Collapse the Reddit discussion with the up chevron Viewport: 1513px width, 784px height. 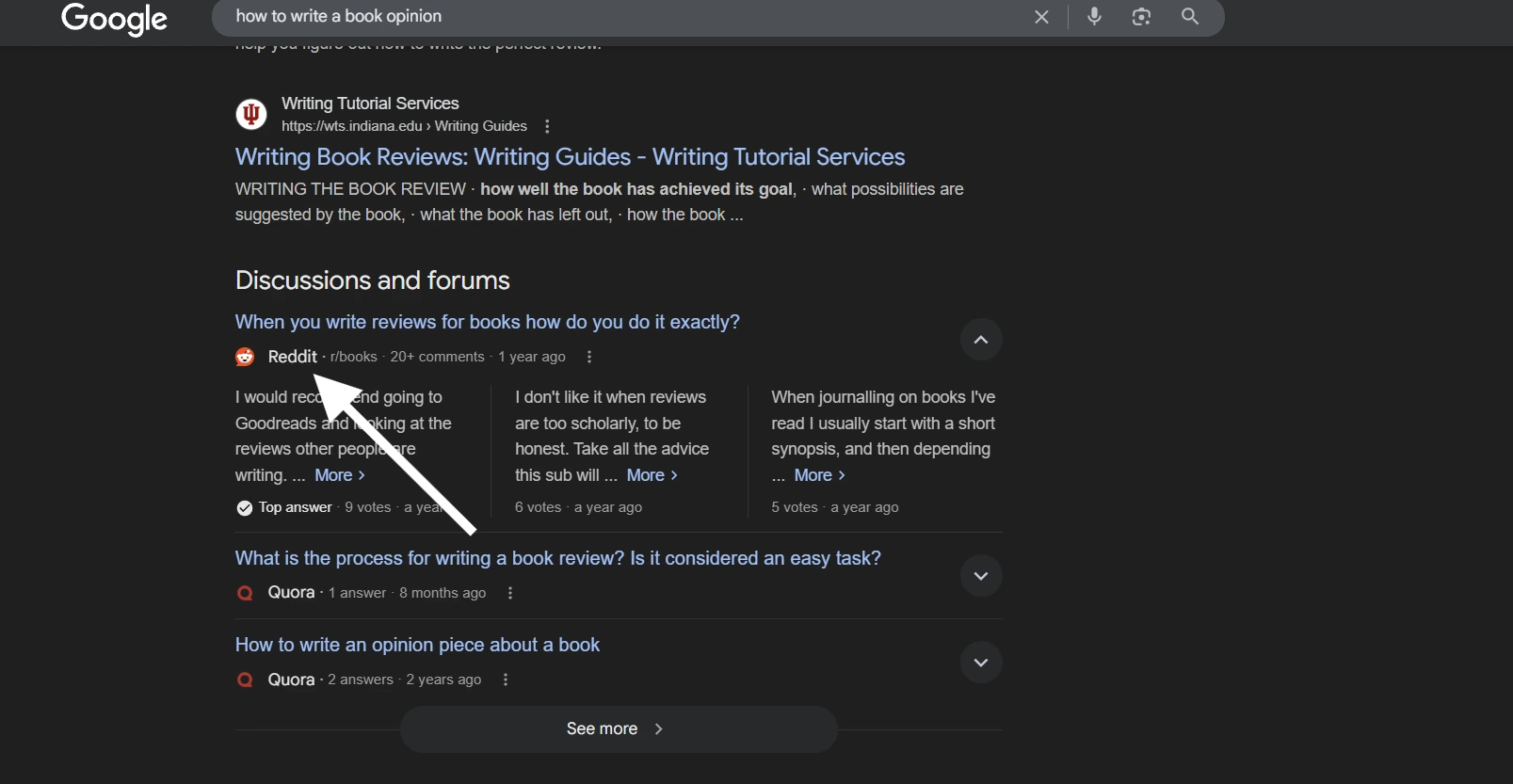pyautogui.click(x=981, y=340)
